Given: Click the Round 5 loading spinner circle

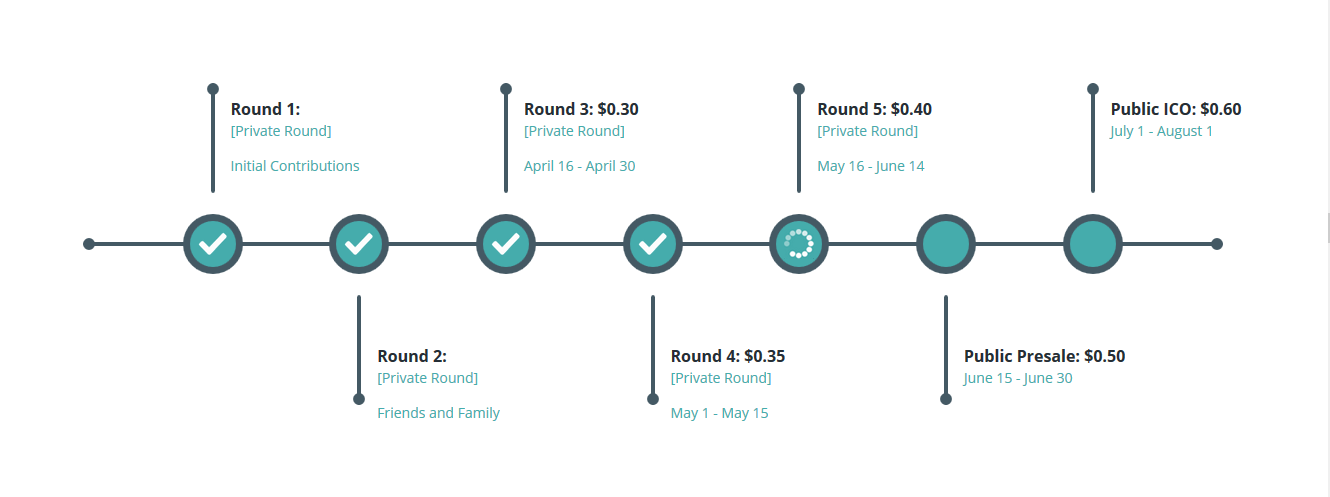Looking at the screenshot, I should pyautogui.click(x=799, y=244).
